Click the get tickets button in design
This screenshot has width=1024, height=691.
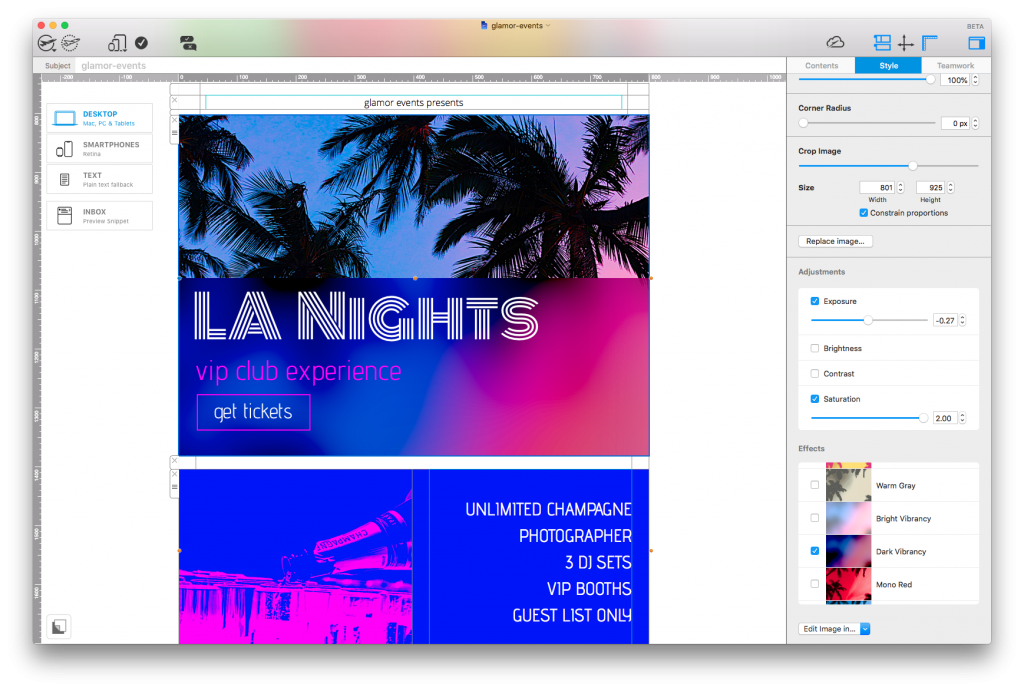pos(253,411)
